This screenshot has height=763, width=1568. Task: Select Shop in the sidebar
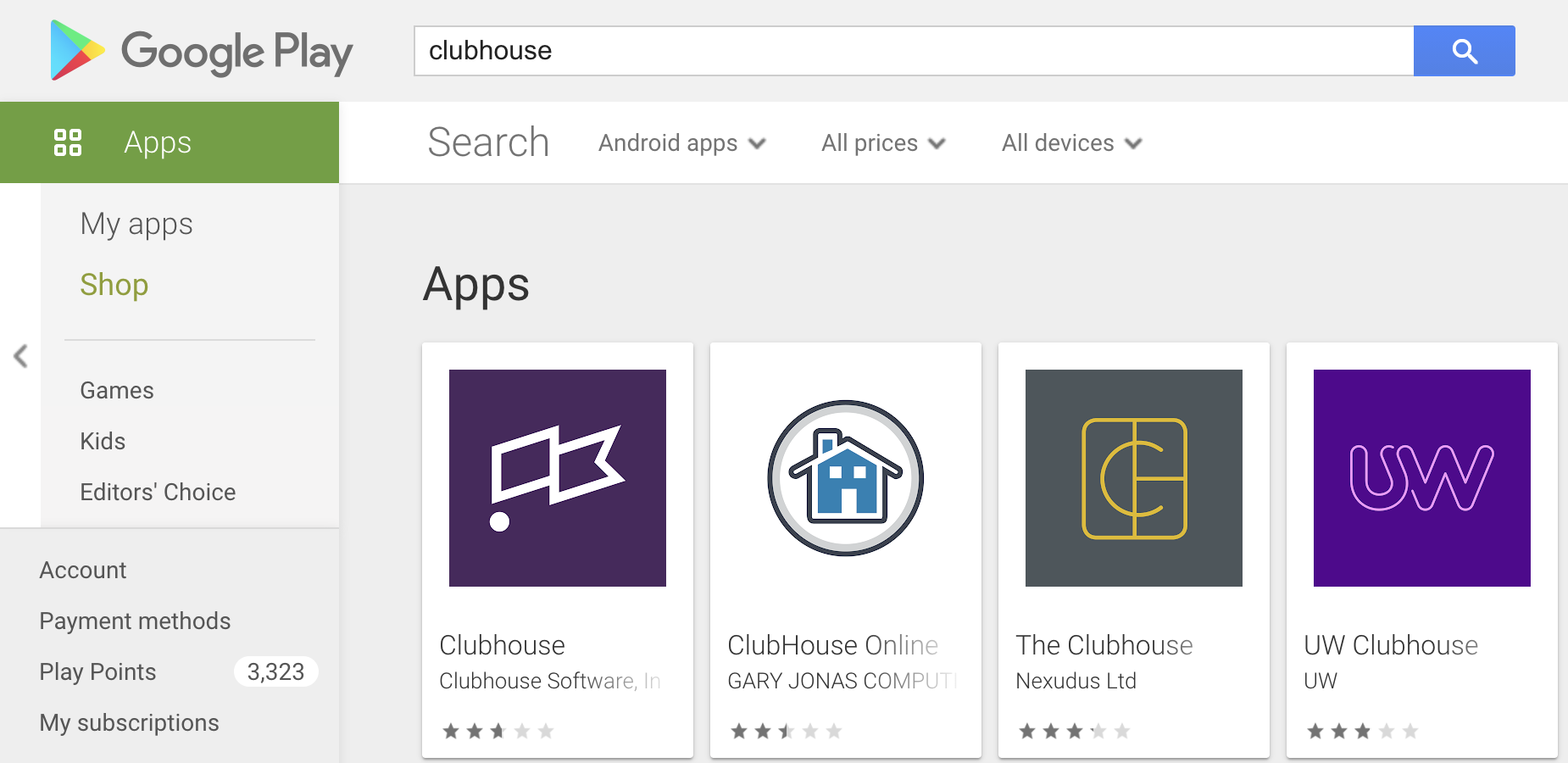[x=114, y=285]
